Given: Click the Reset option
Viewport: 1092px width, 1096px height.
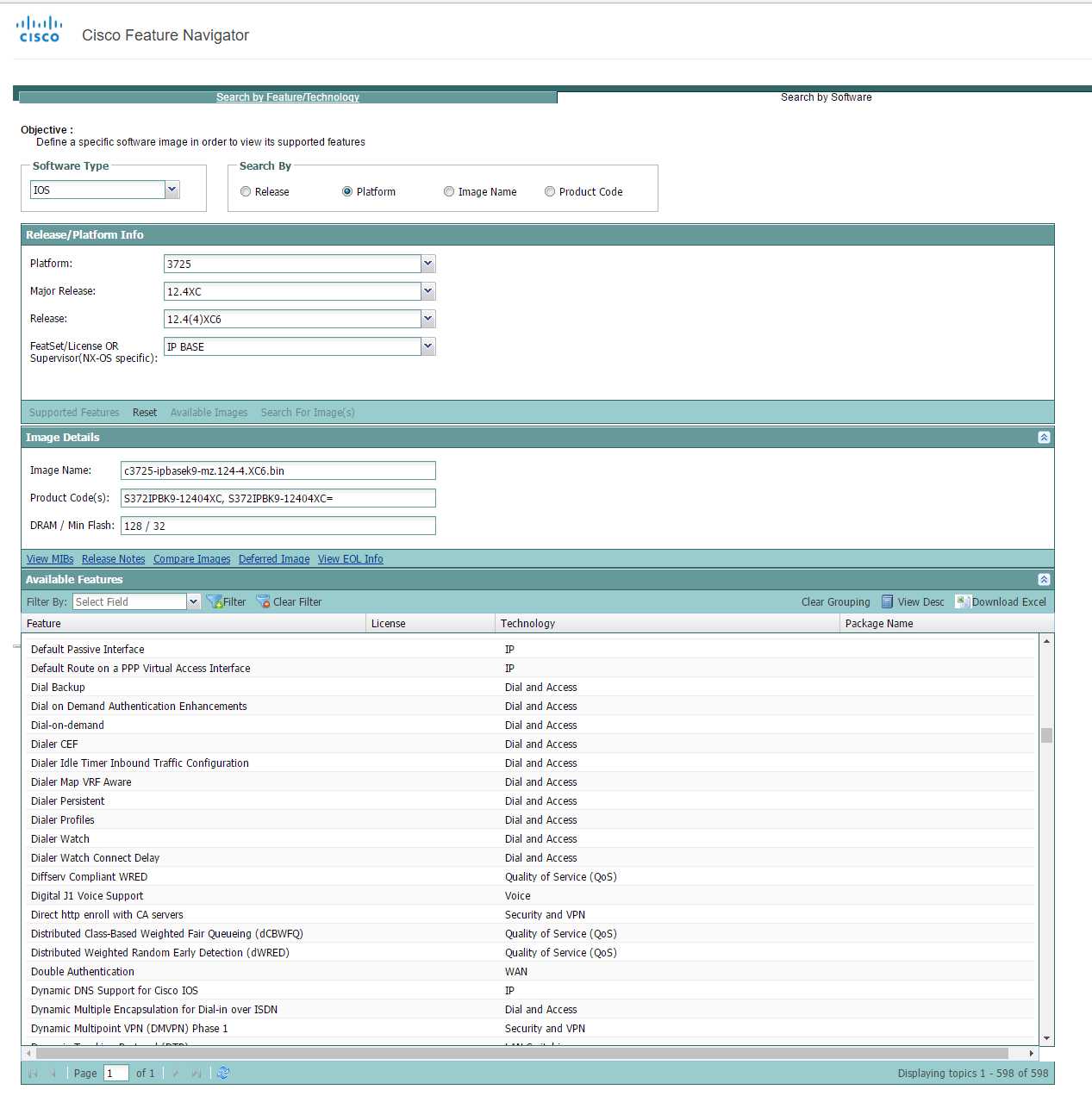Looking at the screenshot, I should (x=145, y=413).
